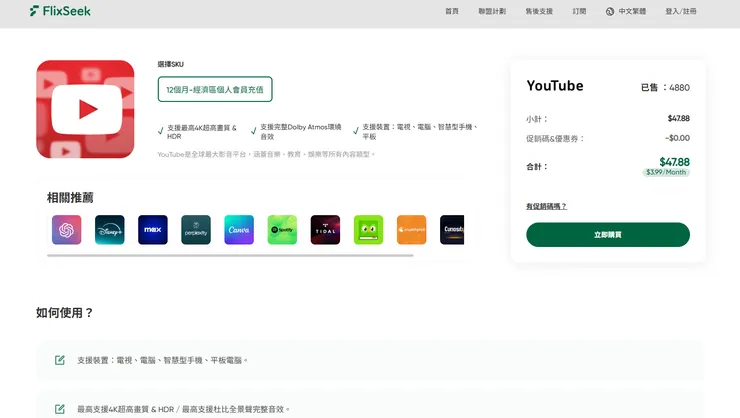Click the 有促銷碼嗎？ promo code link
The image size is (740, 418).
pos(547,206)
